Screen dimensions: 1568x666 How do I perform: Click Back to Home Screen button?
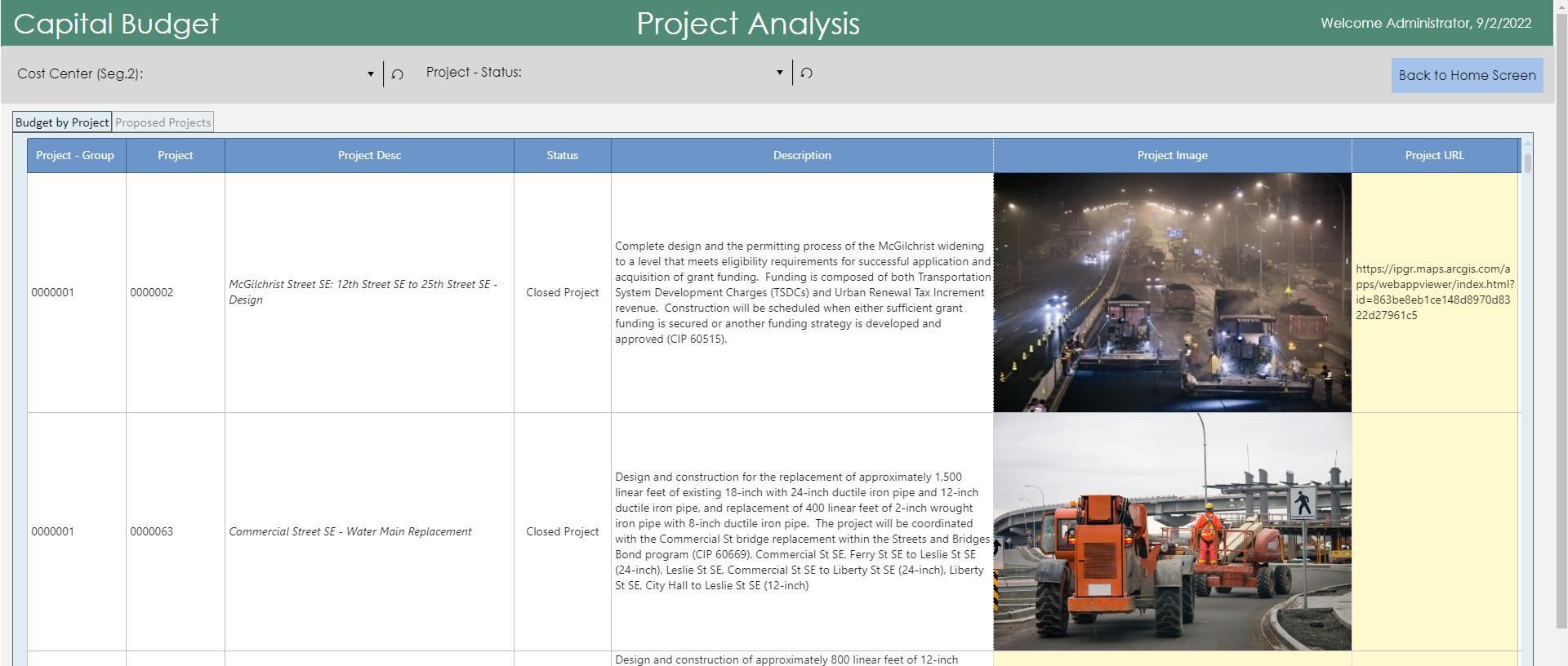click(x=1467, y=75)
